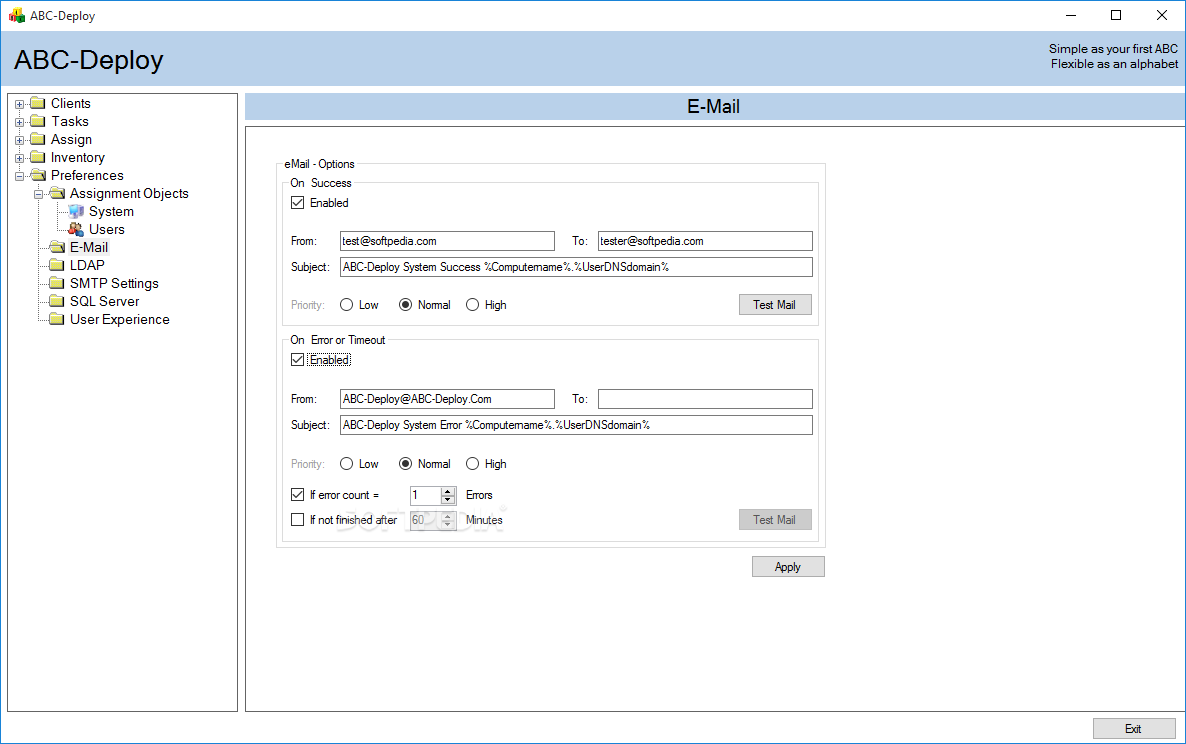This screenshot has height=744, width=1186.
Task: Click the SMTP Settings folder icon
Action: (57, 284)
